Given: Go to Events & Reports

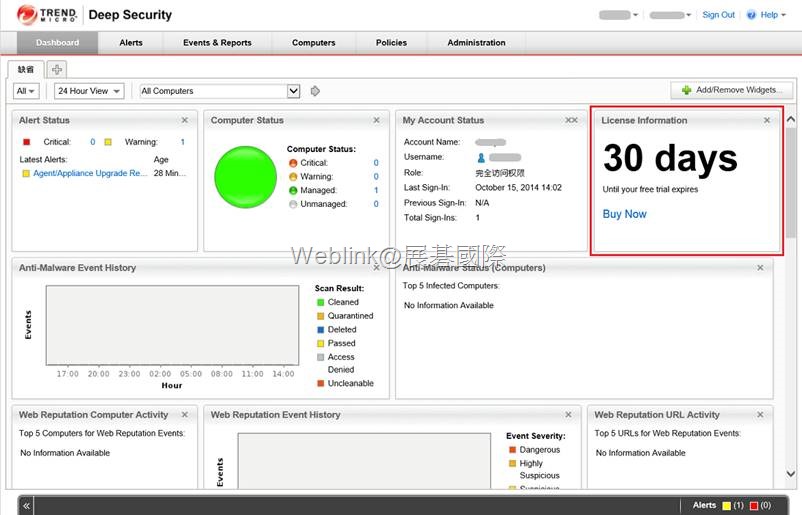Looking at the screenshot, I should [217, 42].
